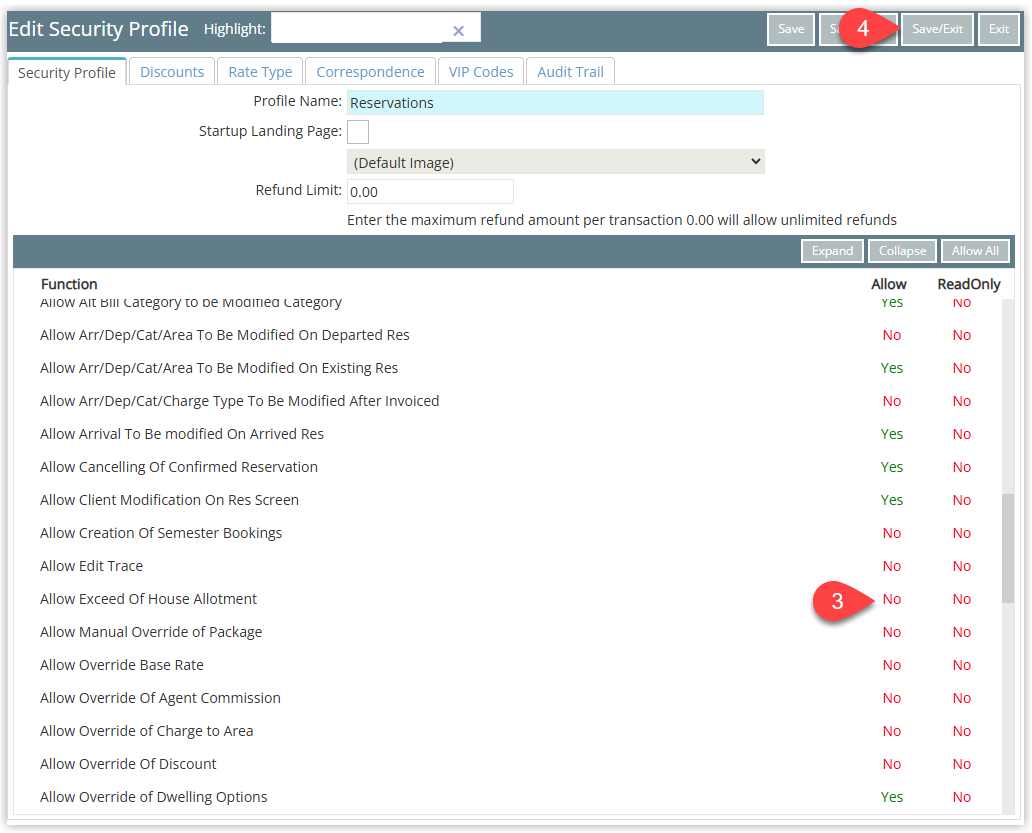
Task: Expand all function groups
Action: pyautogui.click(x=832, y=251)
